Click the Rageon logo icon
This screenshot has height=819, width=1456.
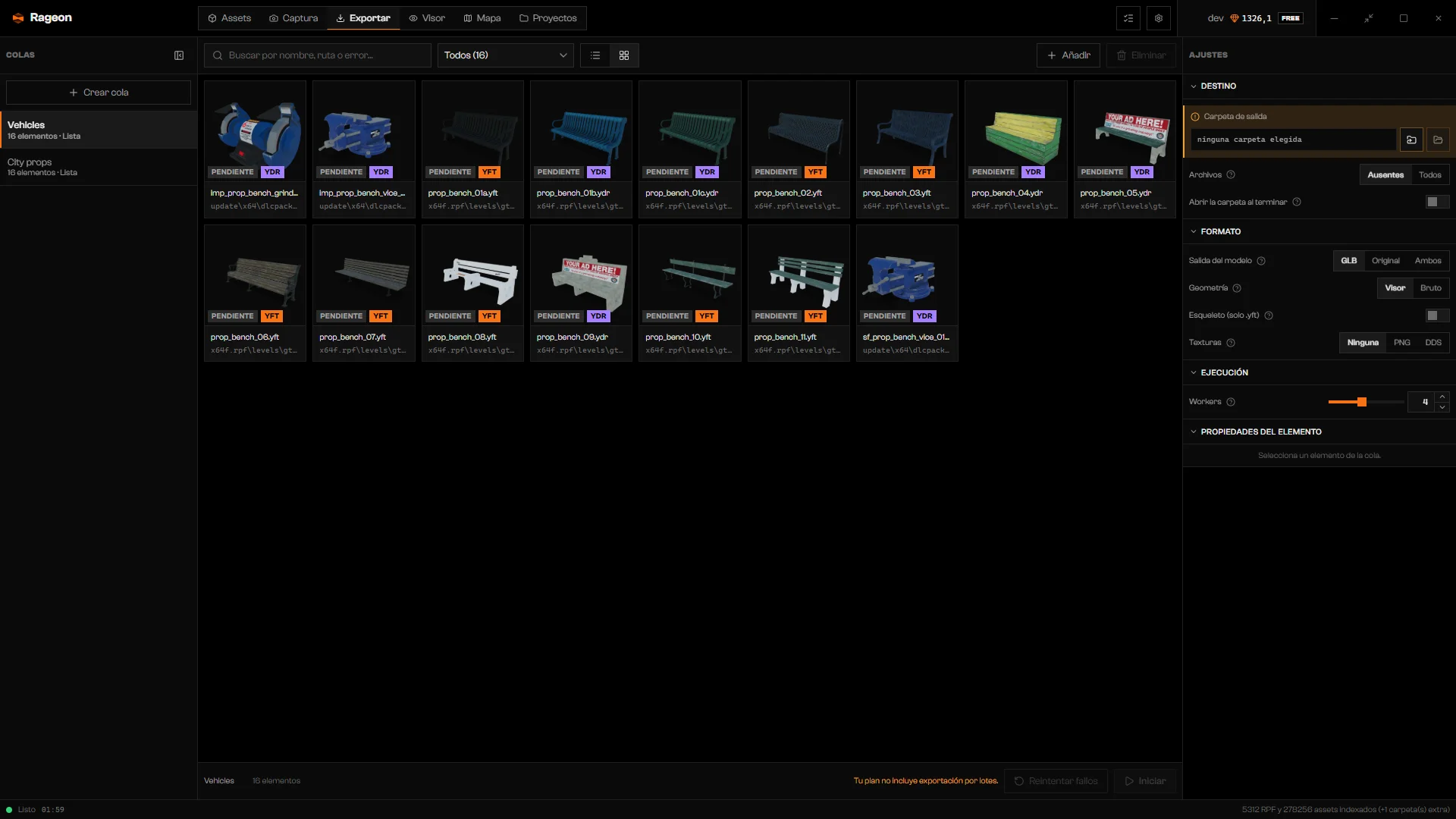(18, 18)
